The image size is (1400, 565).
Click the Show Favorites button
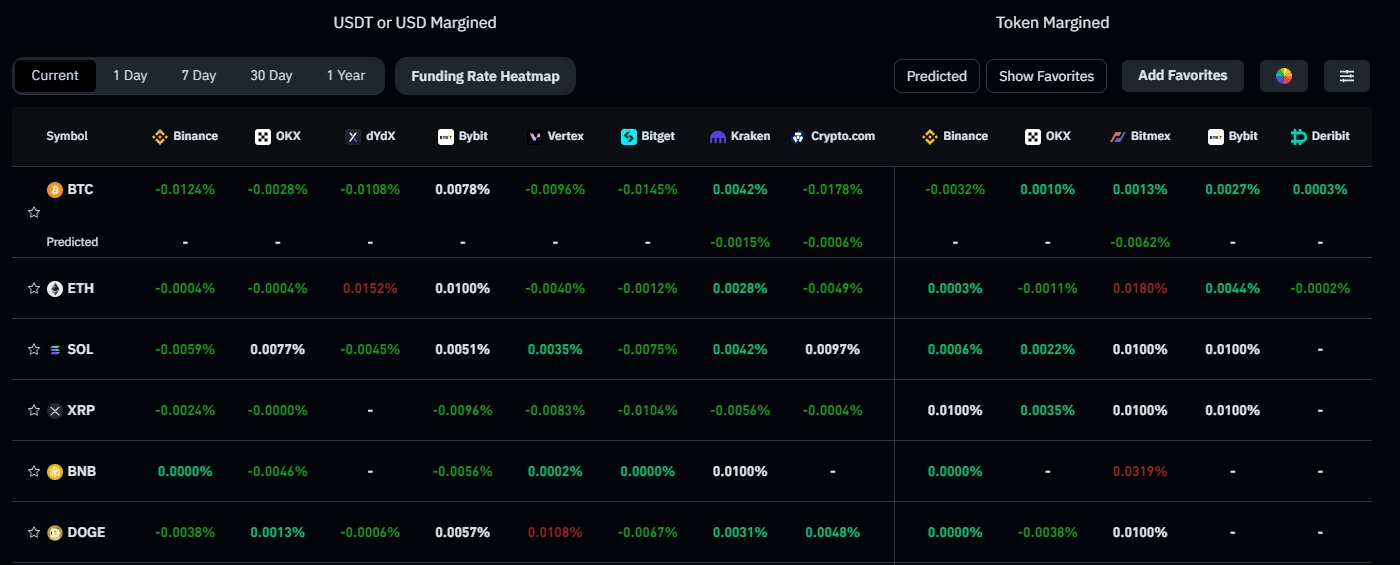(1046, 76)
